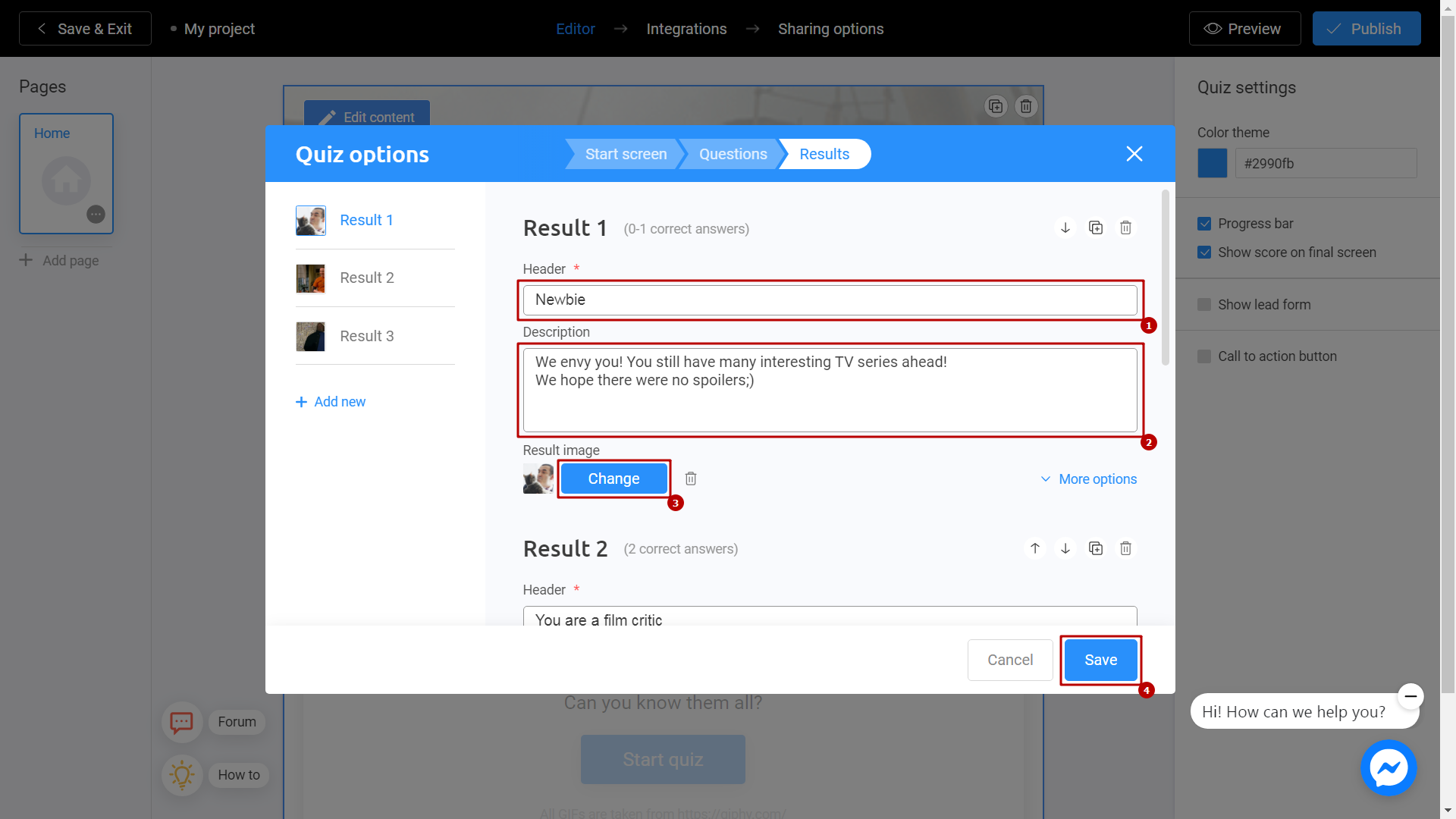Click the Header input field for Result 1

pos(830,299)
